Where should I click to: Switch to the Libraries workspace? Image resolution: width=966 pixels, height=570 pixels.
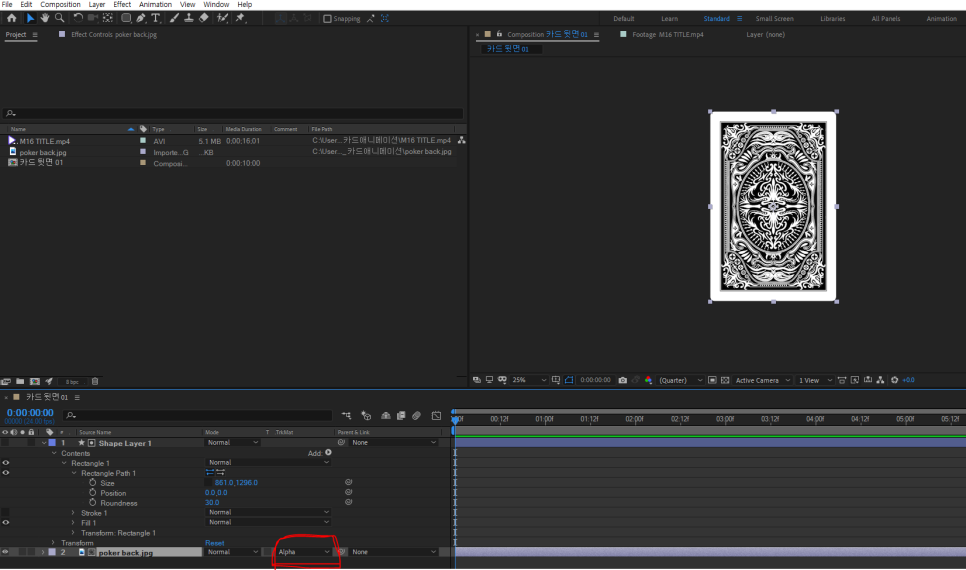832,18
